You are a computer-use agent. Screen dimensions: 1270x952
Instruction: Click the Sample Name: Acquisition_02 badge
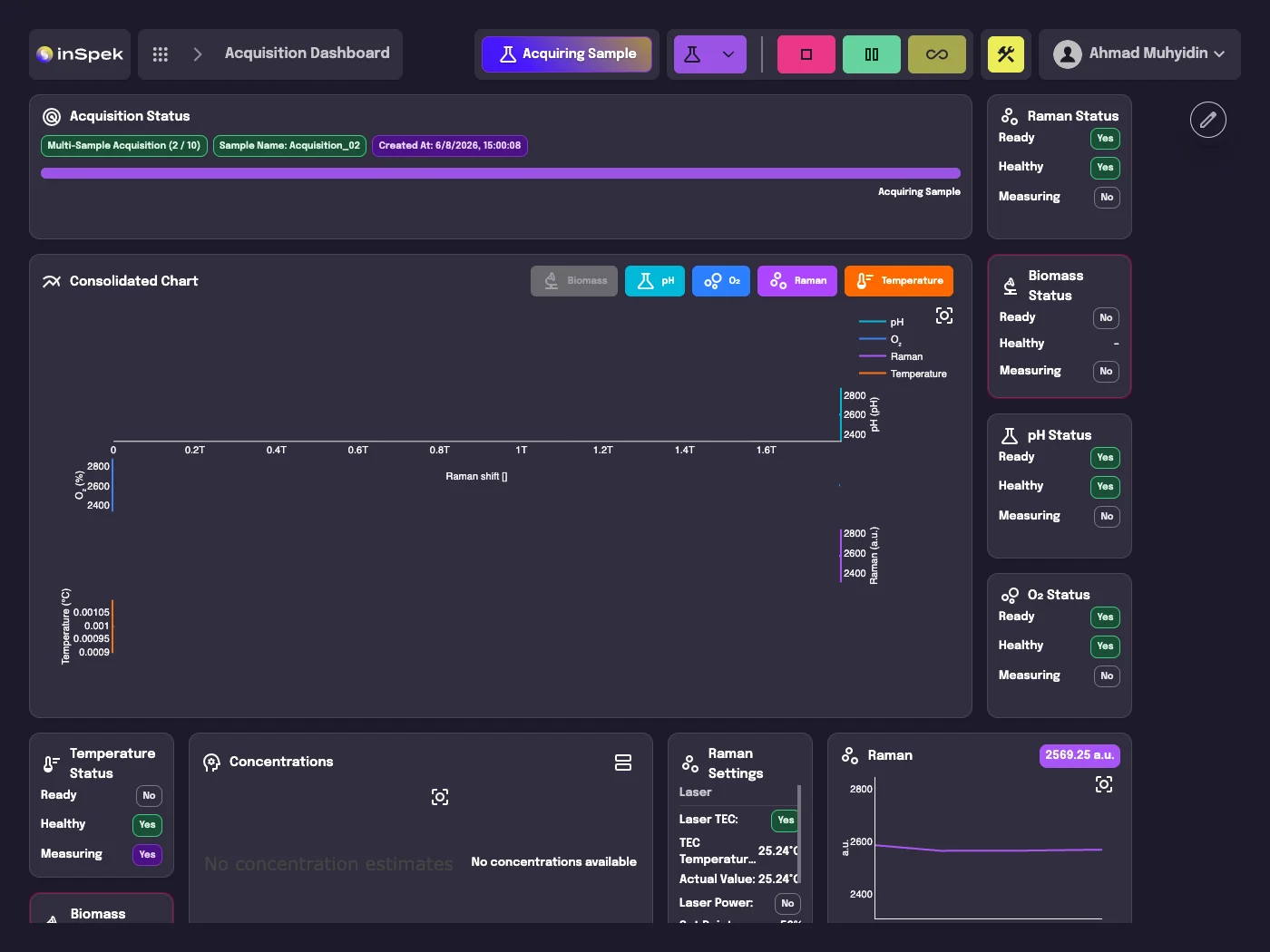click(x=289, y=146)
